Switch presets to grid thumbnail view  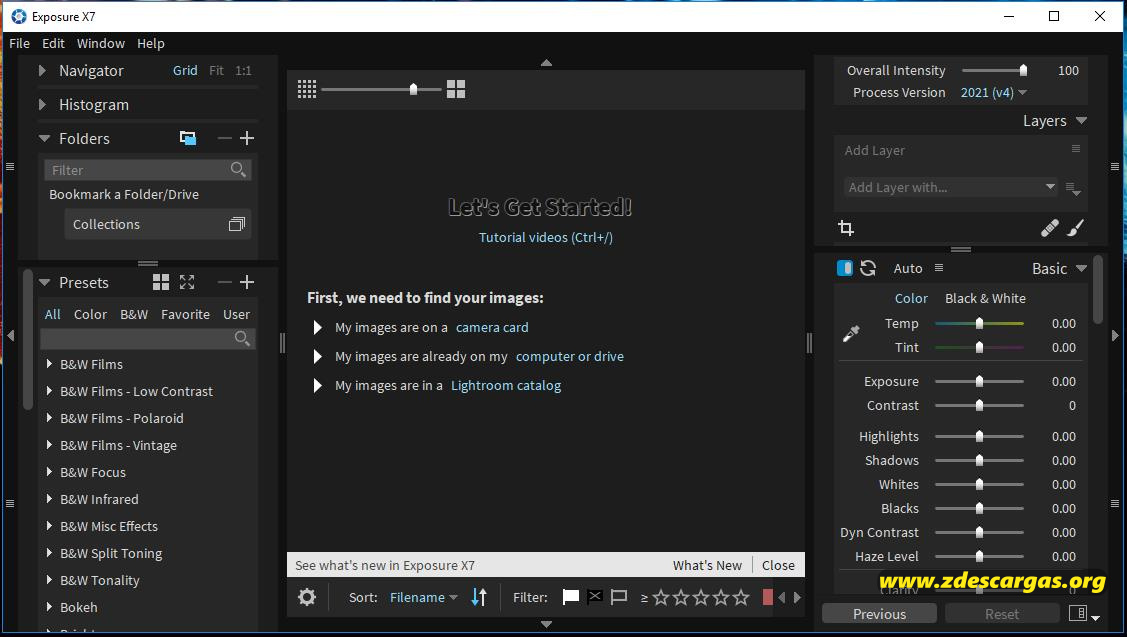tap(161, 282)
